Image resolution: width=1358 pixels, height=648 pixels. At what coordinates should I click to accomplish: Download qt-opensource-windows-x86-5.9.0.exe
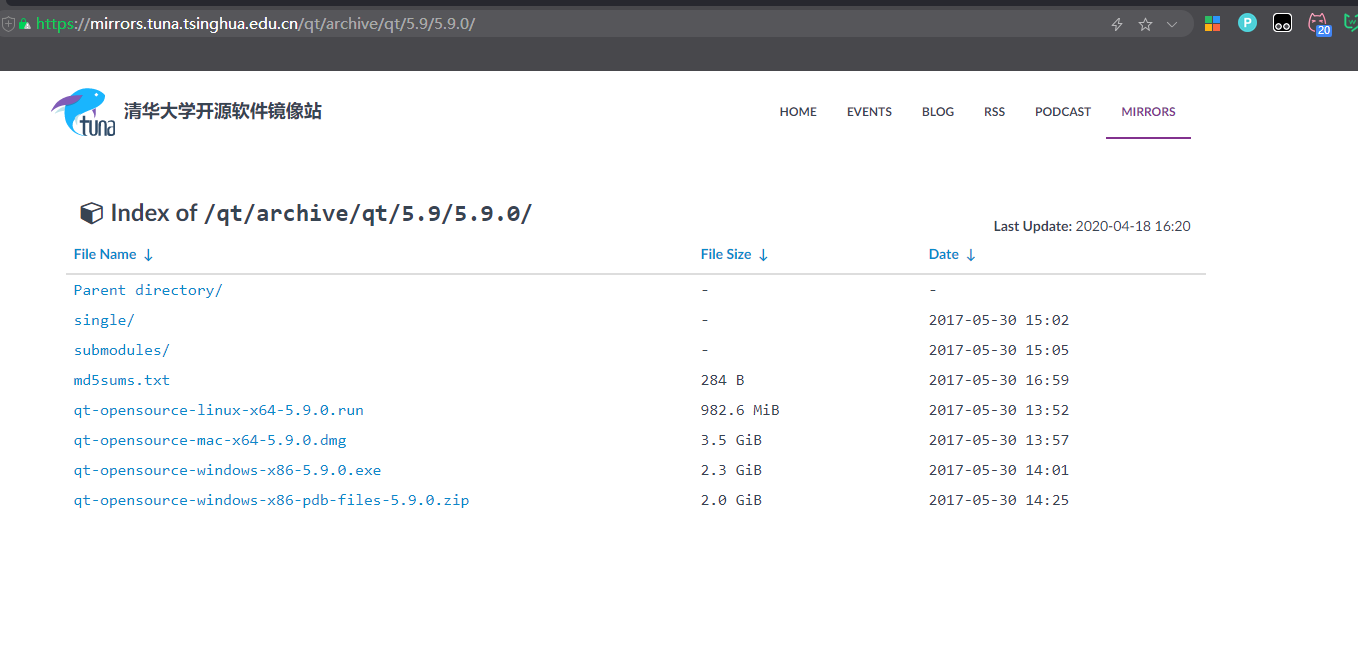coord(227,470)
